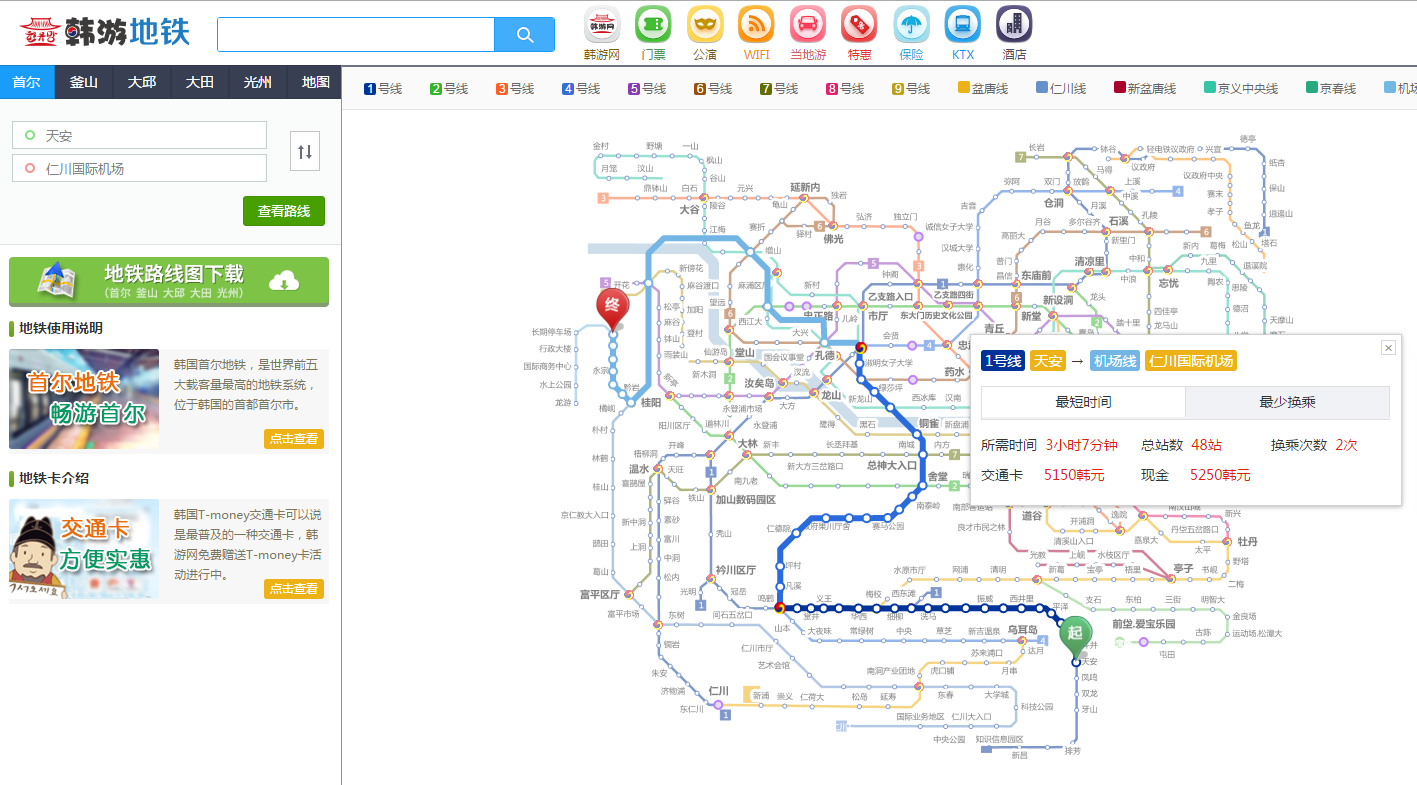Click 延新内 station on map
1417x785 pixels.
coord(805,187)
